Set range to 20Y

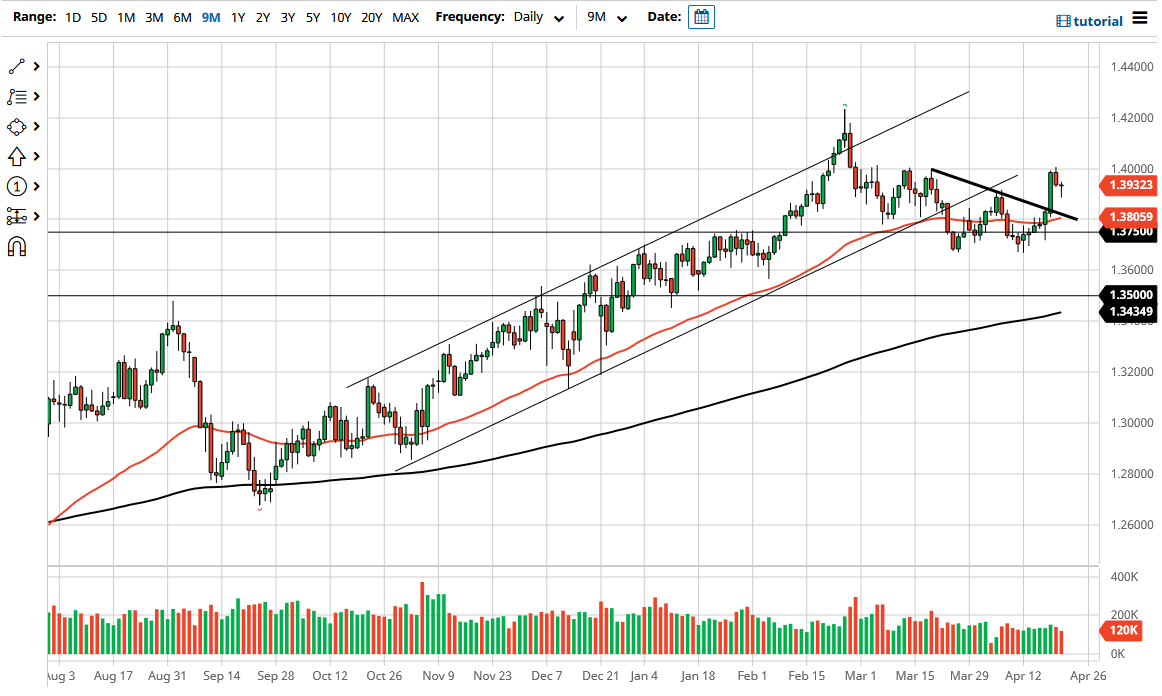[371, 17]
